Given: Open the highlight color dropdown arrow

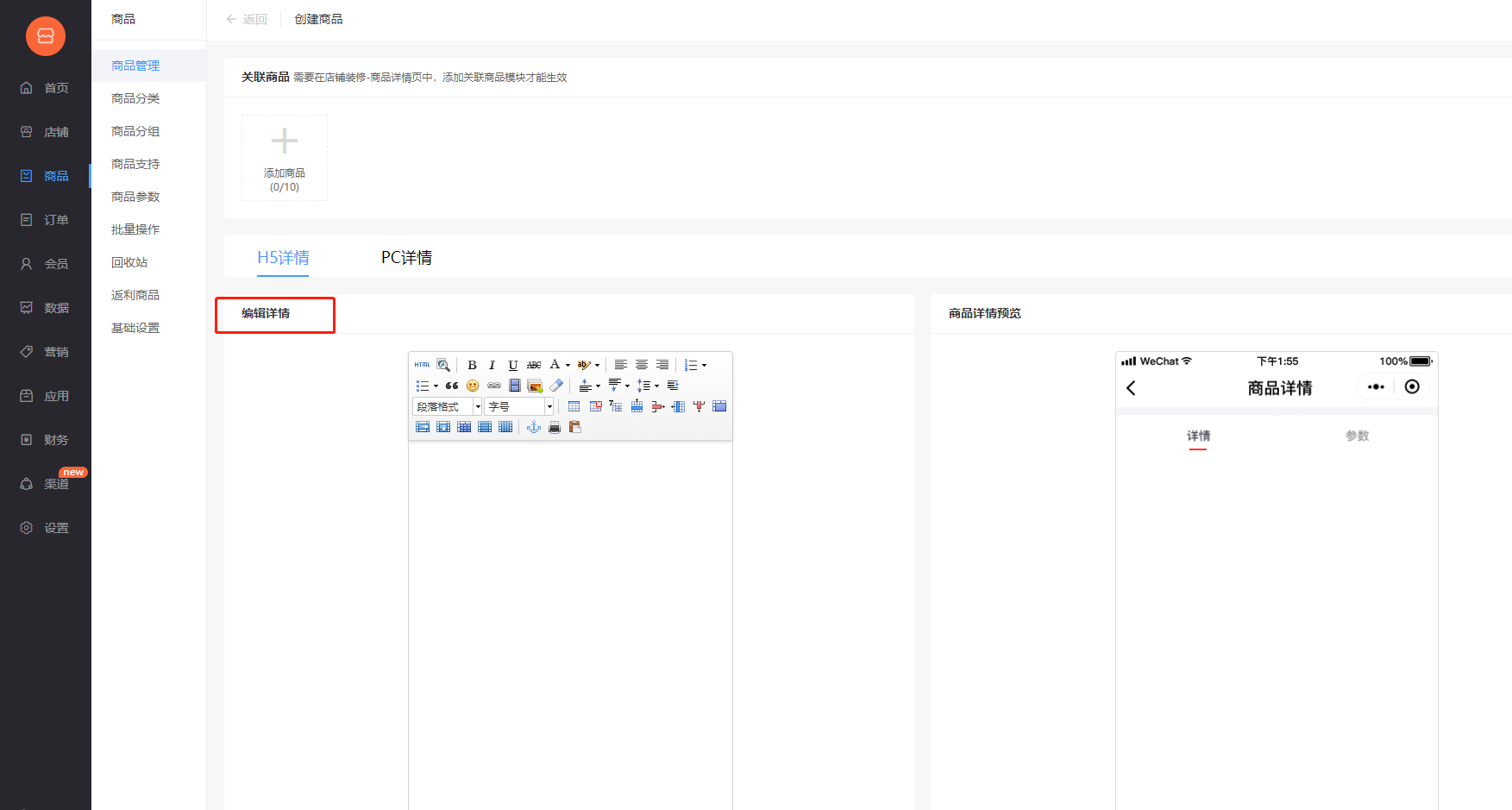Looking at the screenshot, I should tap(597, 365).
